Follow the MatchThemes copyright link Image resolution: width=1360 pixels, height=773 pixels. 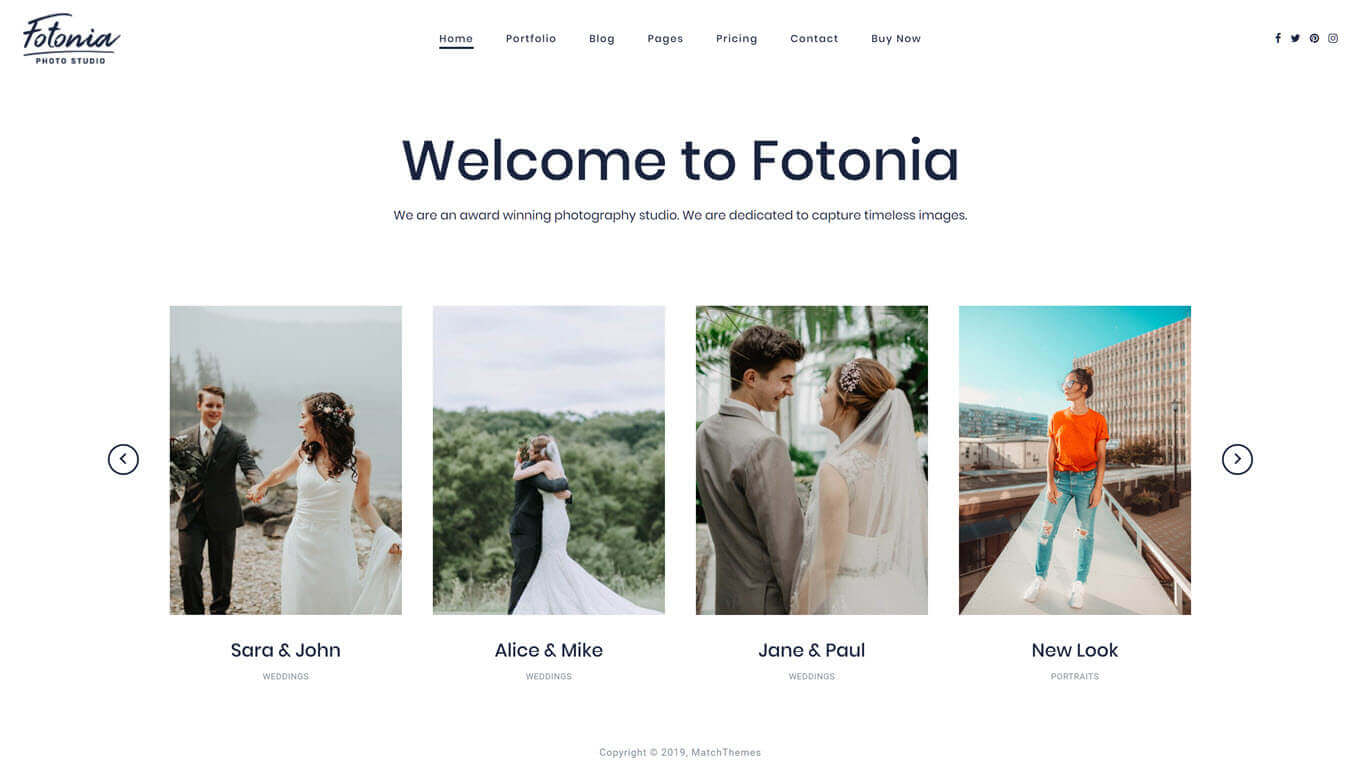[726, 752]
